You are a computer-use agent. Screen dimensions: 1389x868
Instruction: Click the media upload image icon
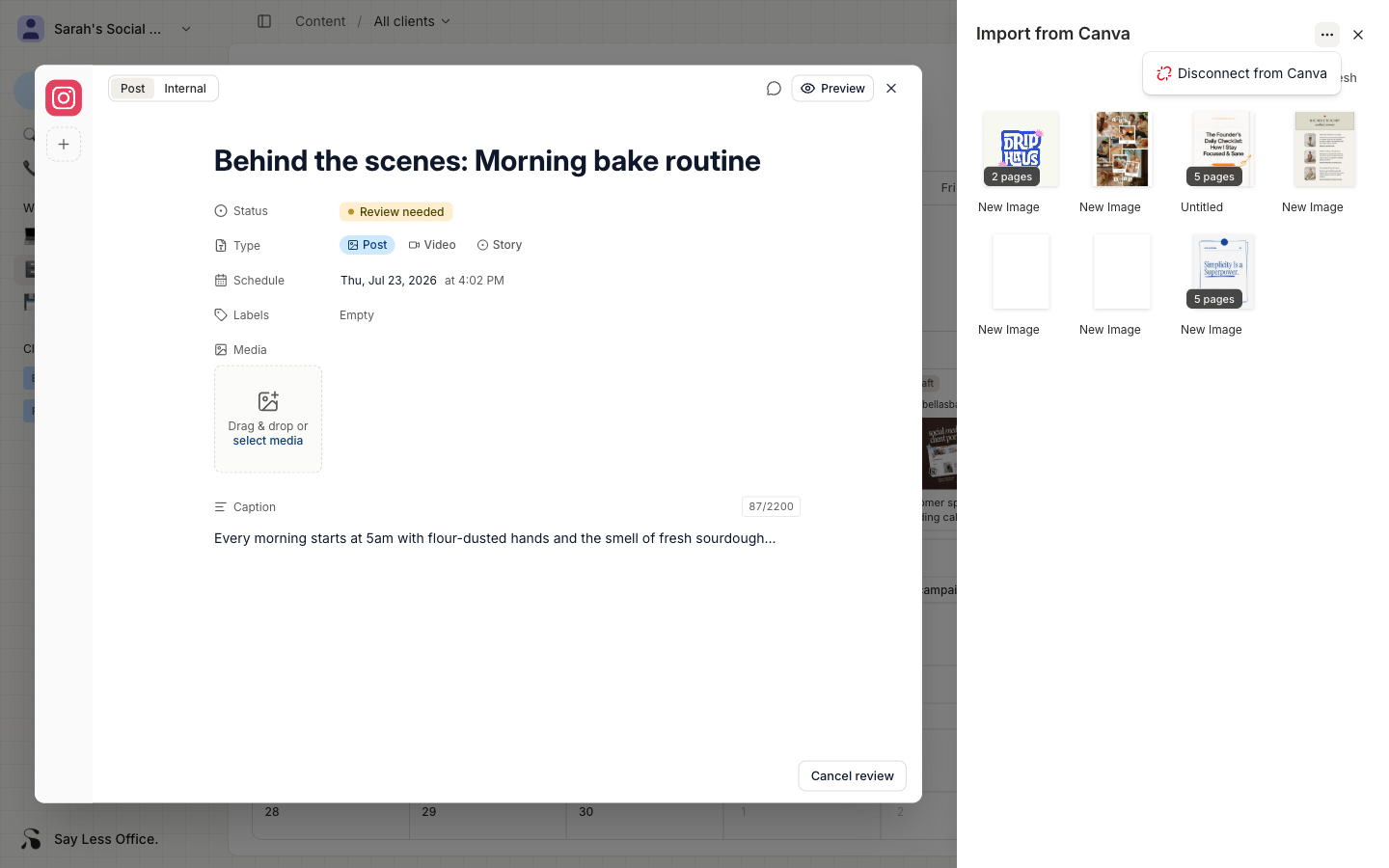[268, 401]
